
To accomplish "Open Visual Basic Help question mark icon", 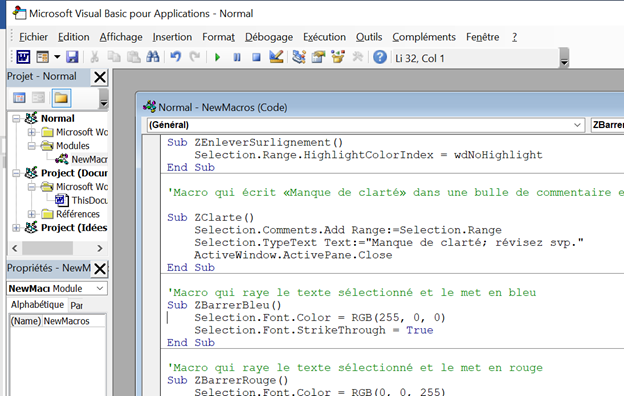I will click(x=380, y=57).
